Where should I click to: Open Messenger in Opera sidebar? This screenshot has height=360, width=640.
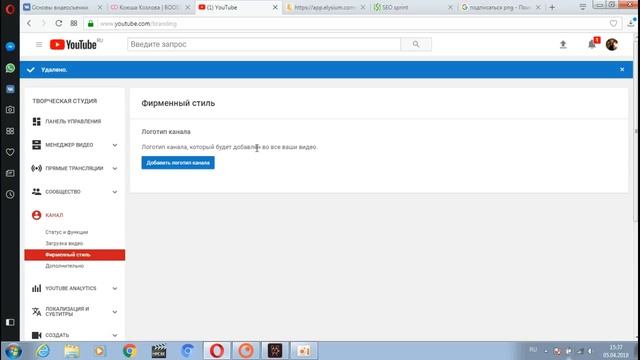tap(10, 47)
